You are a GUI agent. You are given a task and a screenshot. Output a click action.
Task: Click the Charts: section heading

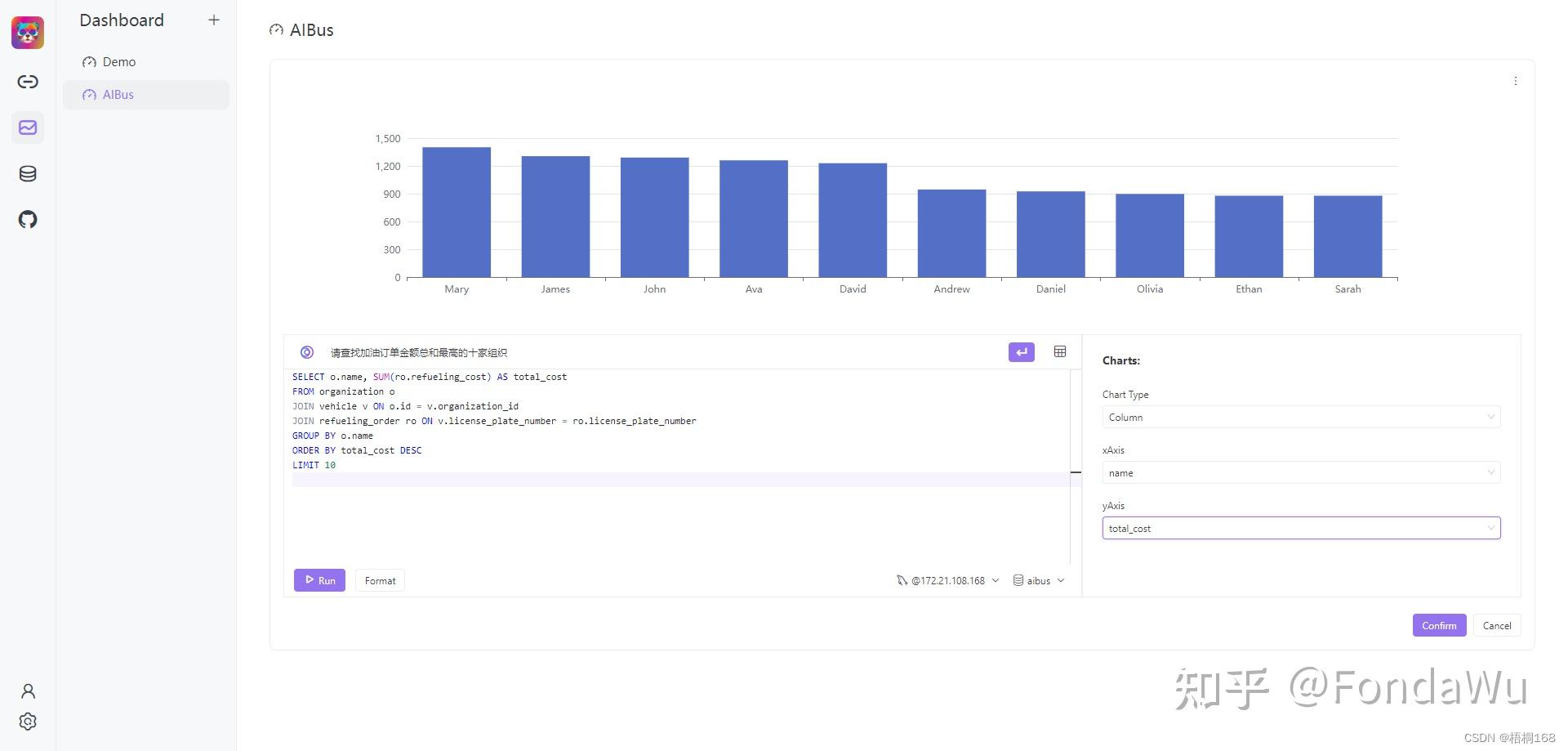[1121, 360]
